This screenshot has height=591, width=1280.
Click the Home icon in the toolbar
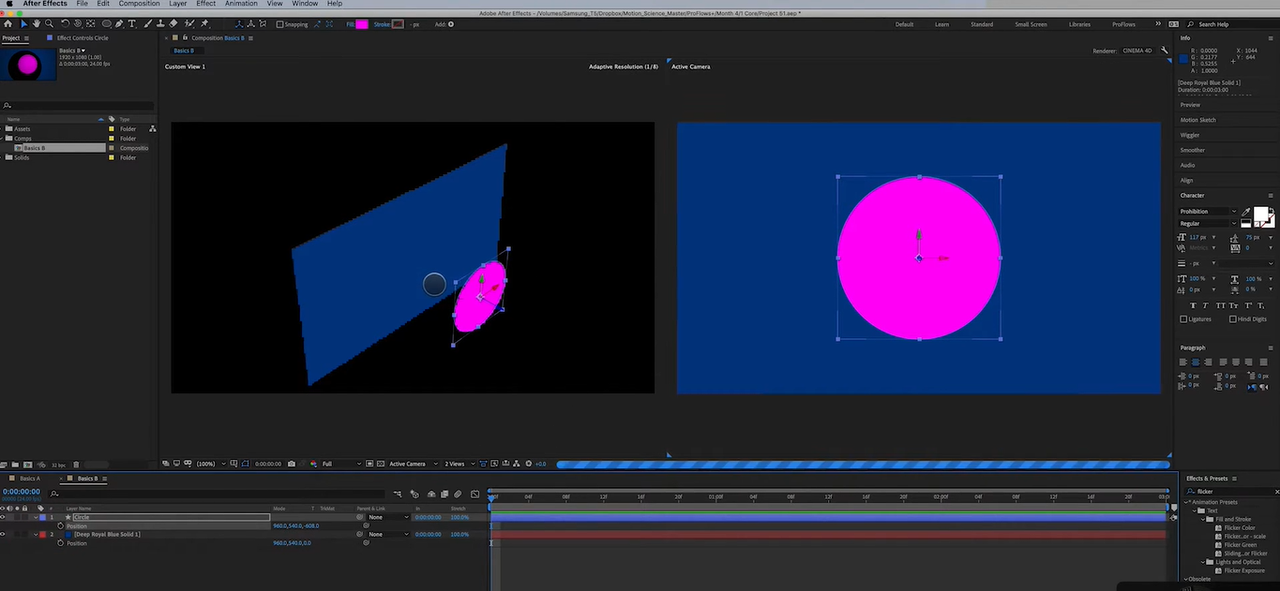8,23
